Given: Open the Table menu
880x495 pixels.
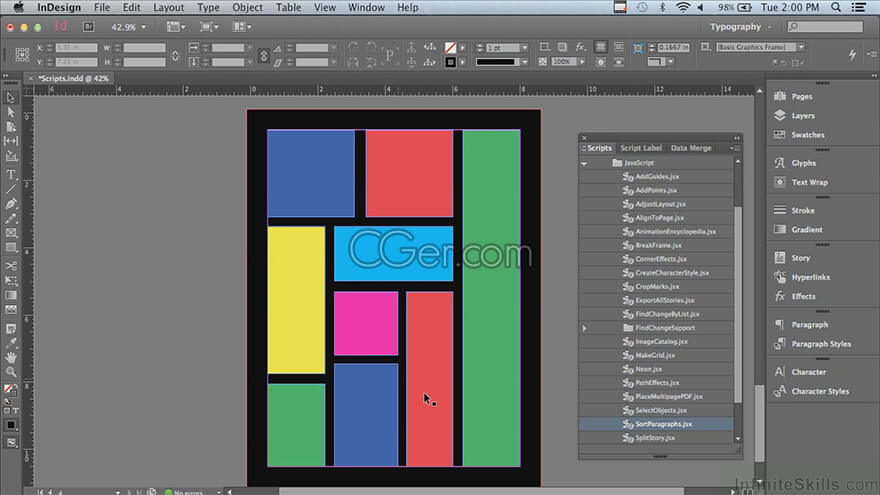Looking at the screenshot, I should [288, 7].
